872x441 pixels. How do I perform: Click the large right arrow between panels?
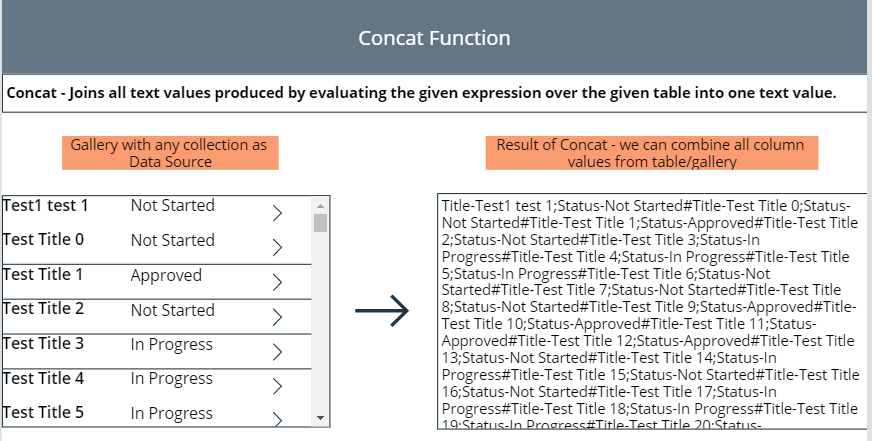pos(383,310)
